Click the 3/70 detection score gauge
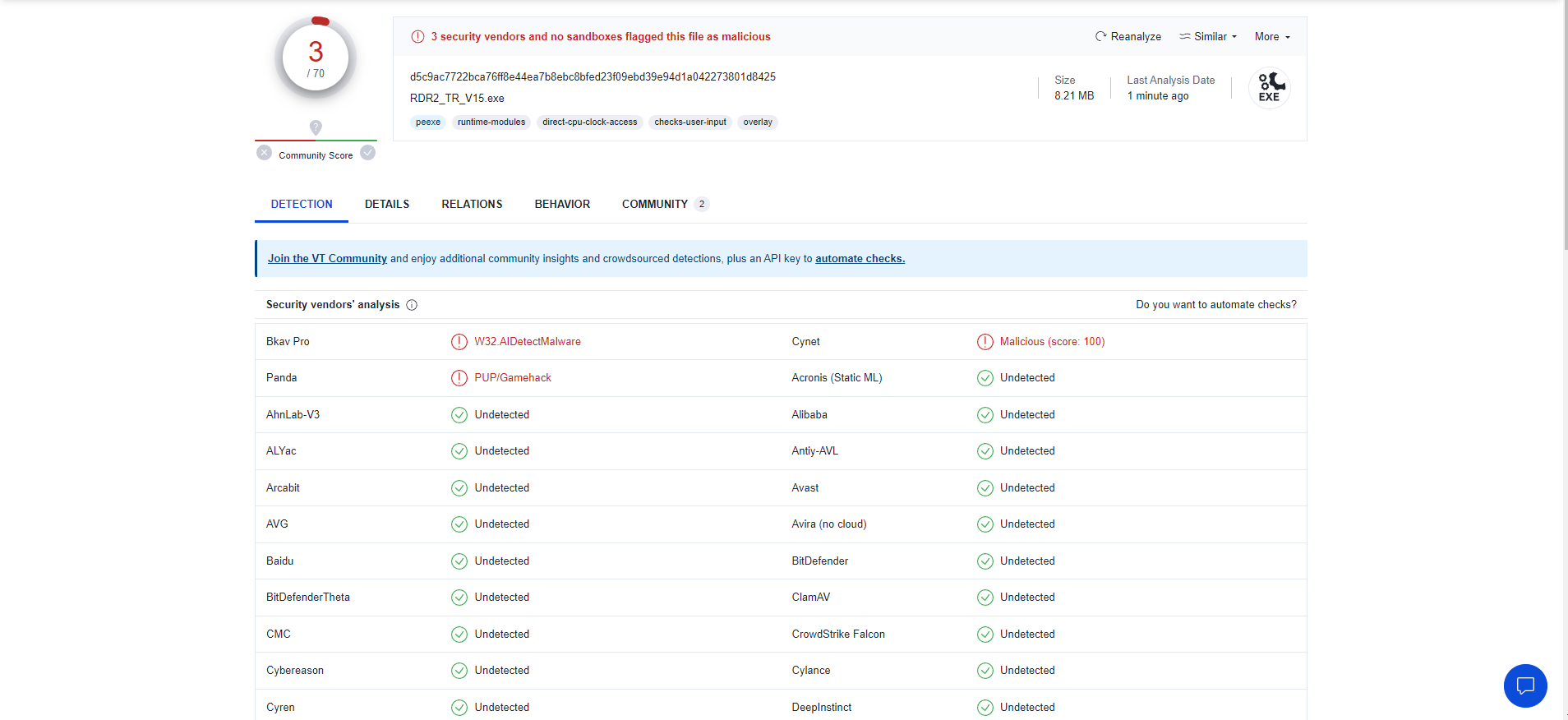 point(316,58)
